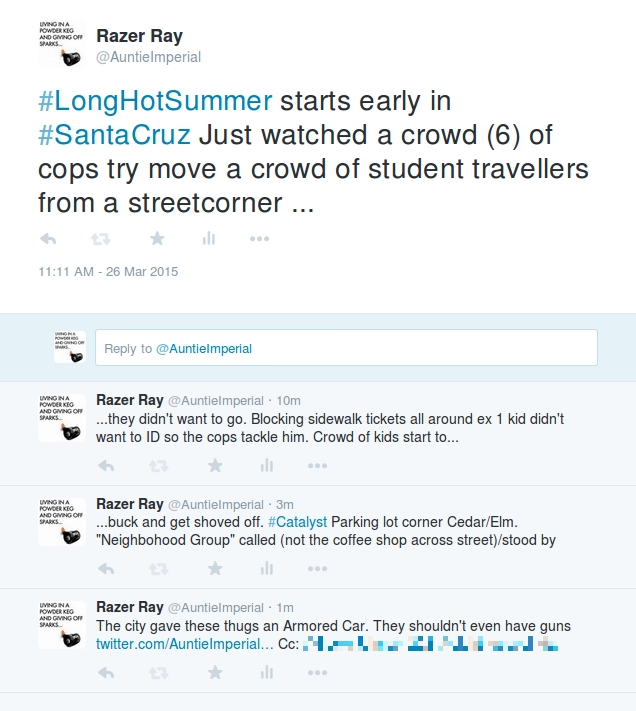This screenshot has width=636, height=711.
Task: Reply to the "they didn't want to go" tweet
Action: [105, 466]
